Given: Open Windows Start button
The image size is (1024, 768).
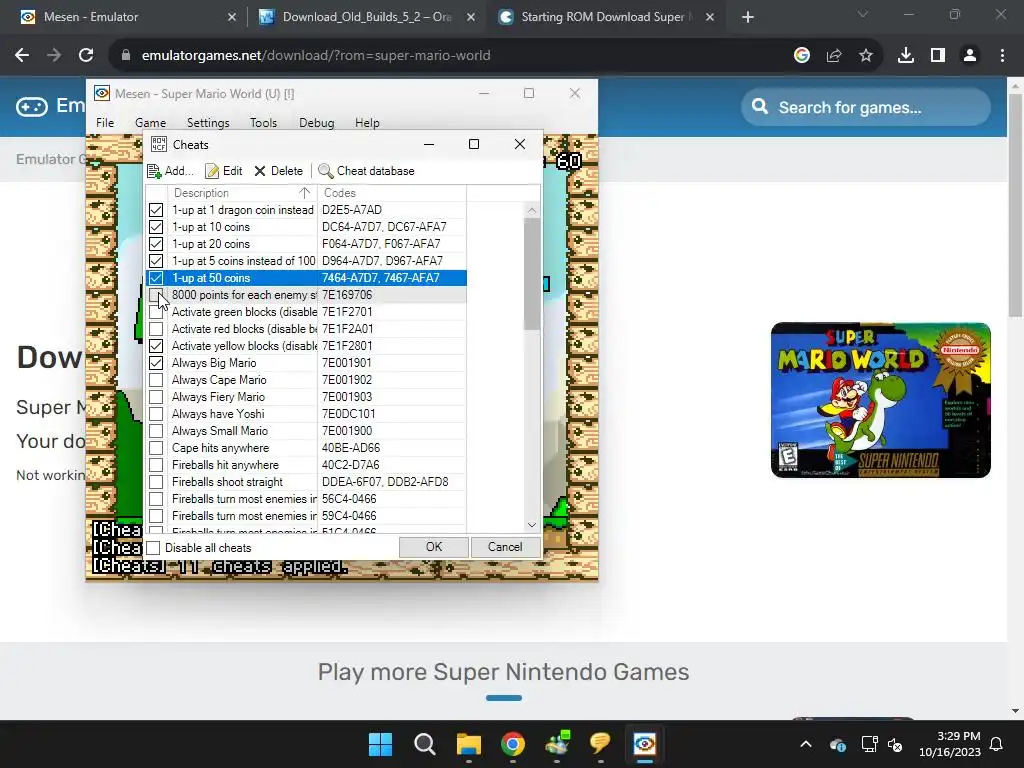Looking at the screenshot, I should [x=380, y=744].
